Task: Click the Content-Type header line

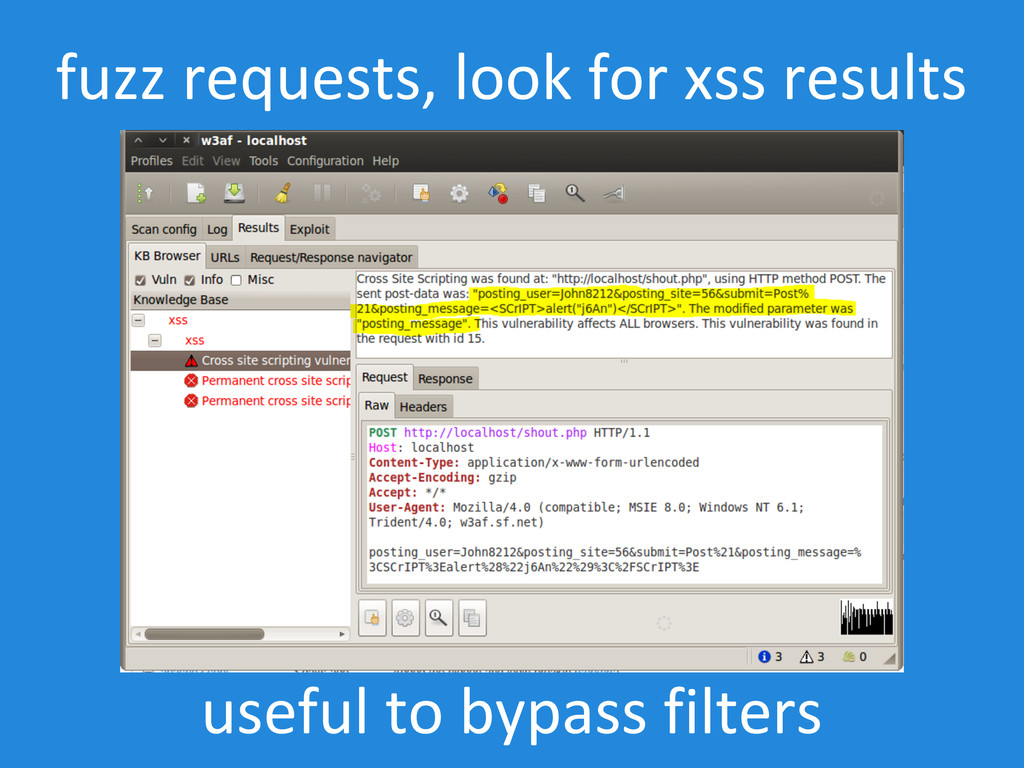Action: [x=534, y=462]
